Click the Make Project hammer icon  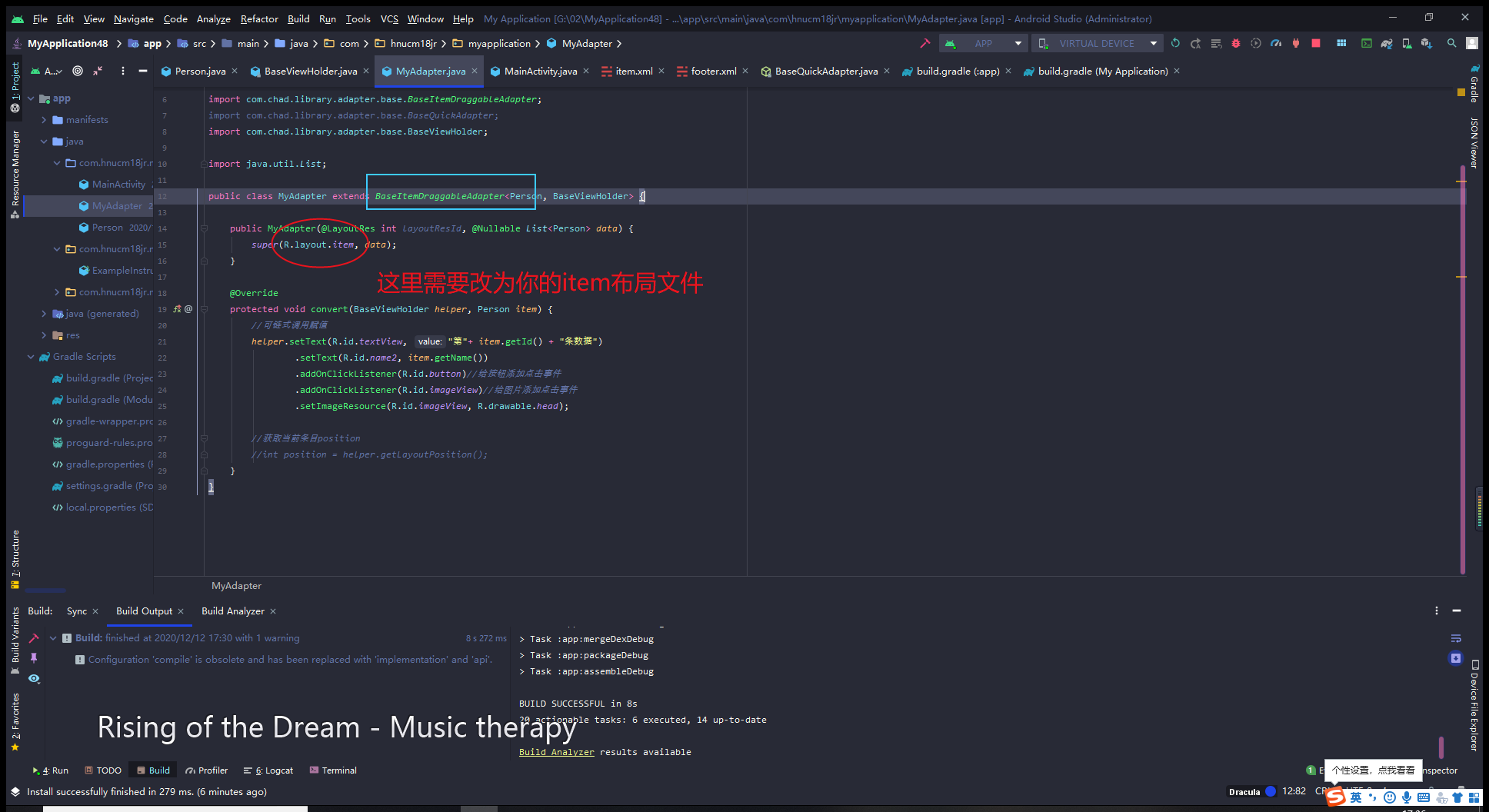[x=925, y=43]
